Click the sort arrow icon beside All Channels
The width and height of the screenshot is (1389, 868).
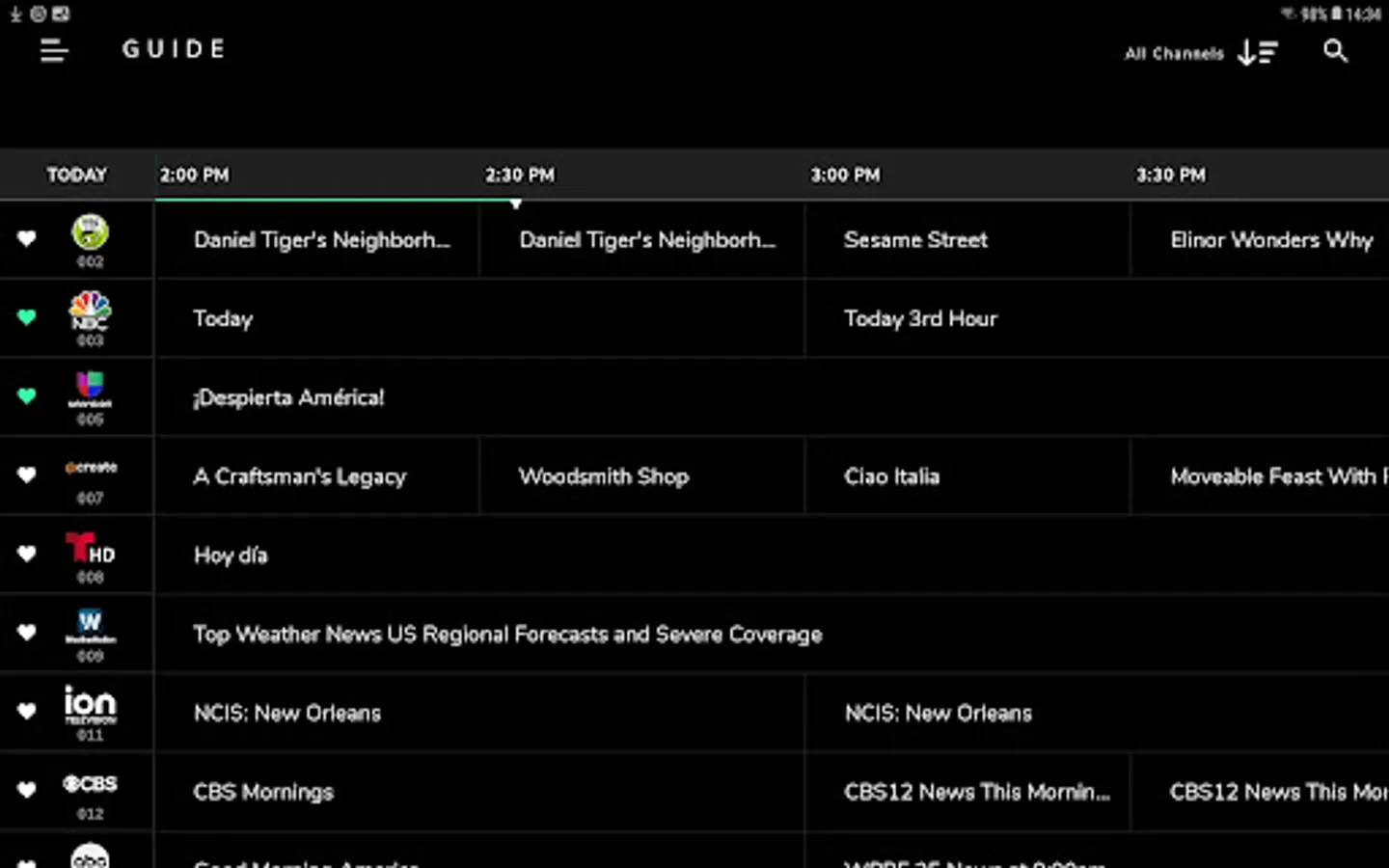pyautogui.click(x=1258, y=52)
